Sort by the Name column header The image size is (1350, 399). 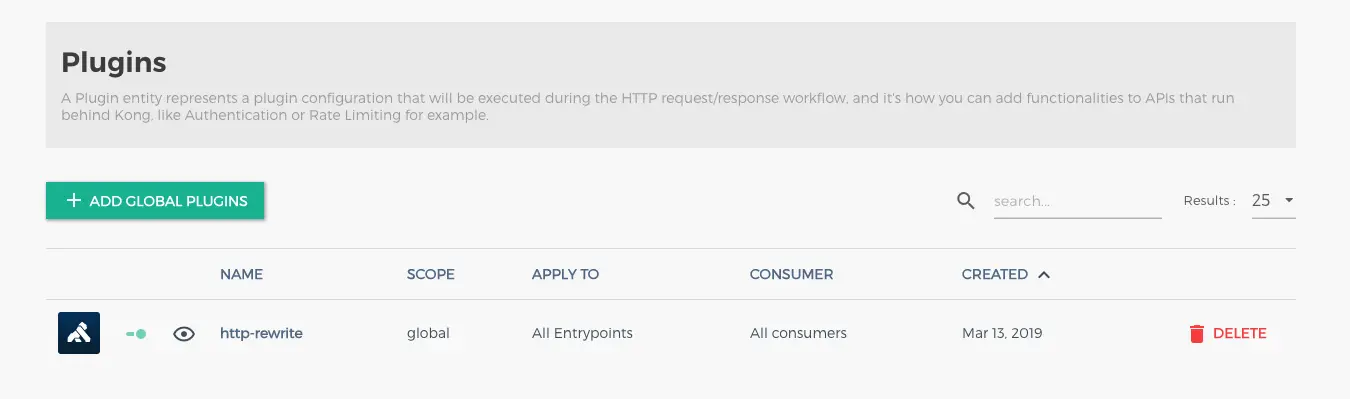(241, 274)
